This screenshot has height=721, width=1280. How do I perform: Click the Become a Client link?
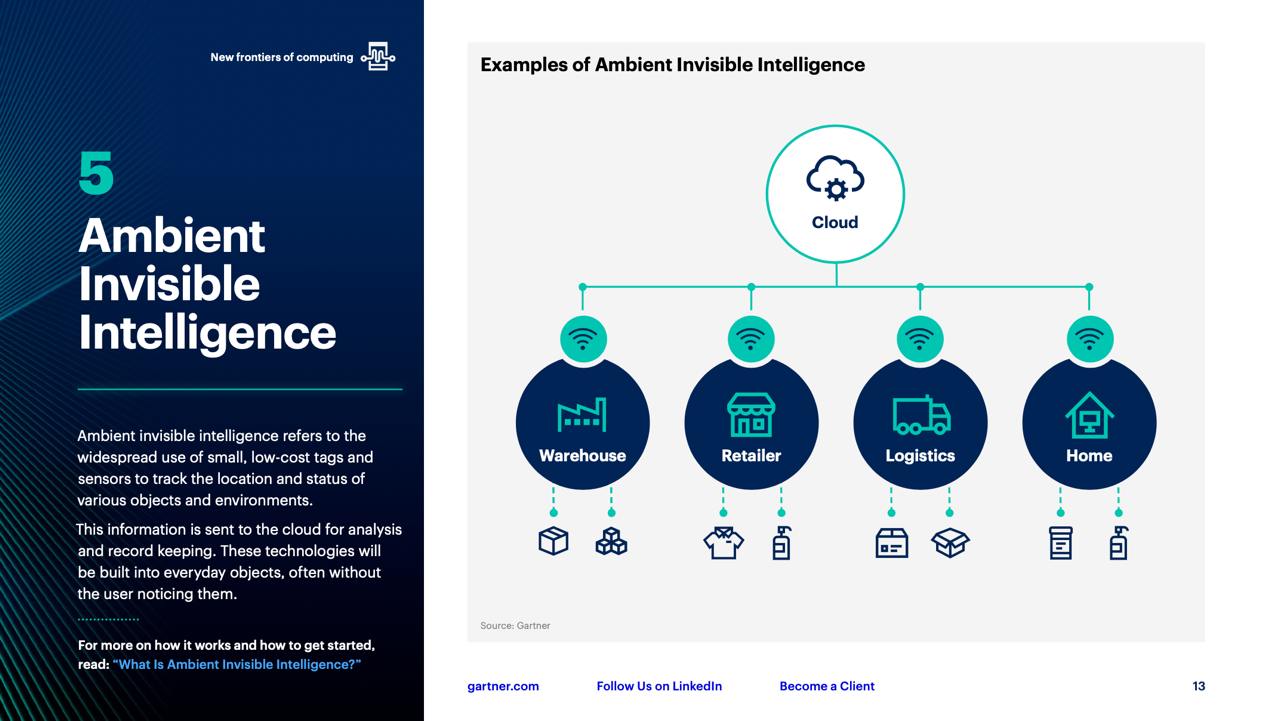click(x=827, y=686)
